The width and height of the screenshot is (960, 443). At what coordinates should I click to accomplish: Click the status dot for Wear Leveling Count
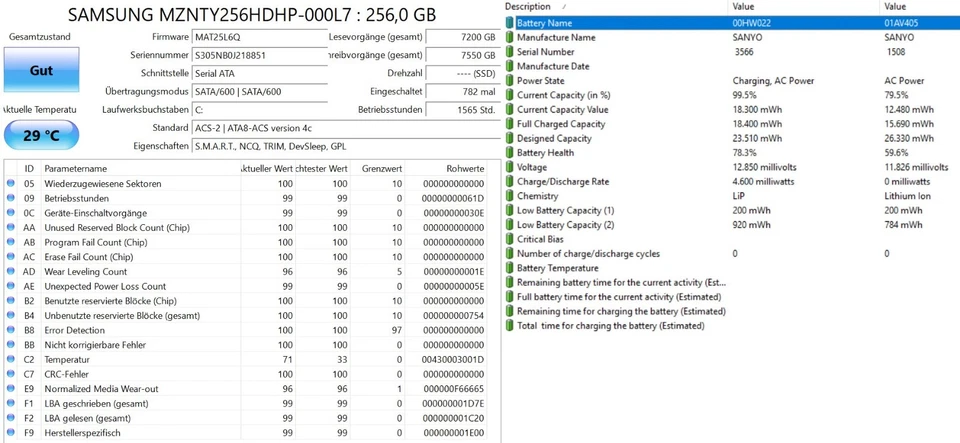10,272
